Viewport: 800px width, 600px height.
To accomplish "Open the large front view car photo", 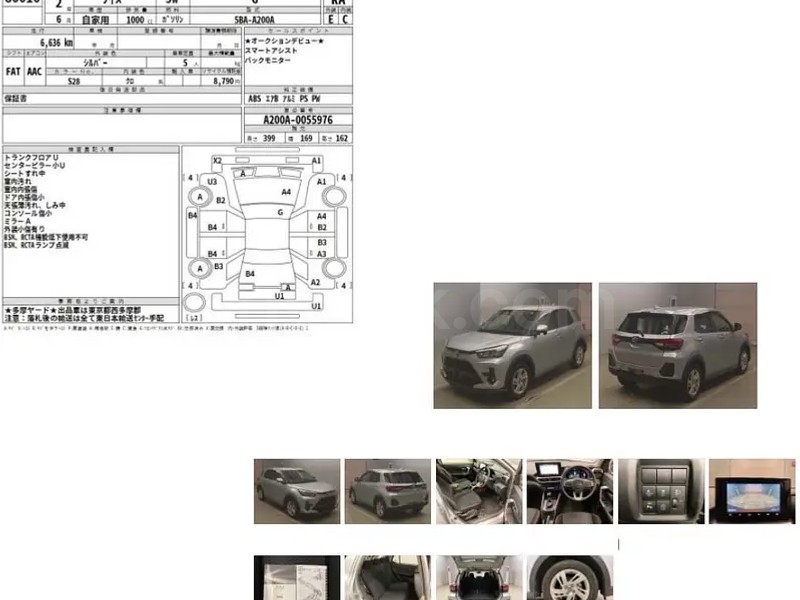I will click(x=512, y=345).
